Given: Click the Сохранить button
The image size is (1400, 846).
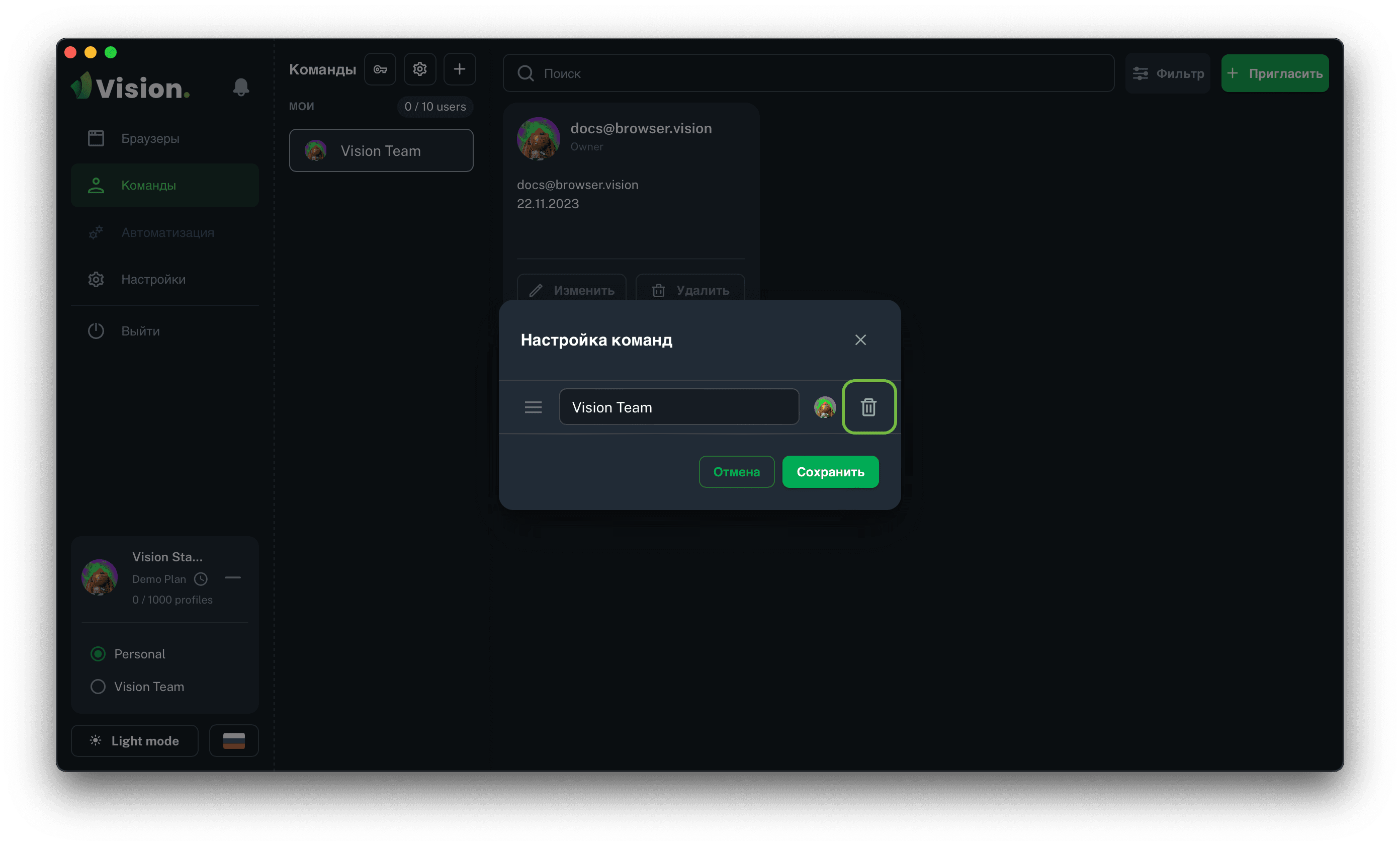Looking at the screenshot, I should 830,472.
